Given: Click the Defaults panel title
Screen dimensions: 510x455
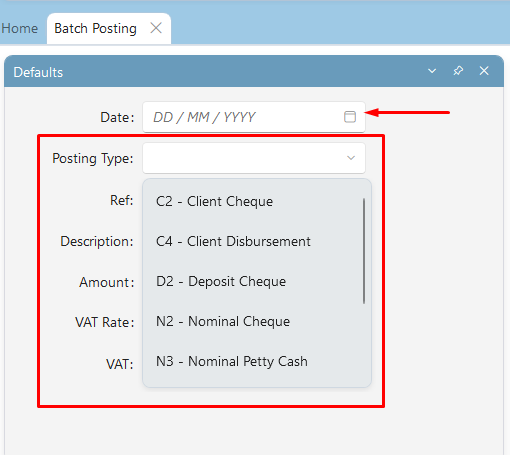Looking at the screenshot, I should pyautogui.click(x=38, y=72).
